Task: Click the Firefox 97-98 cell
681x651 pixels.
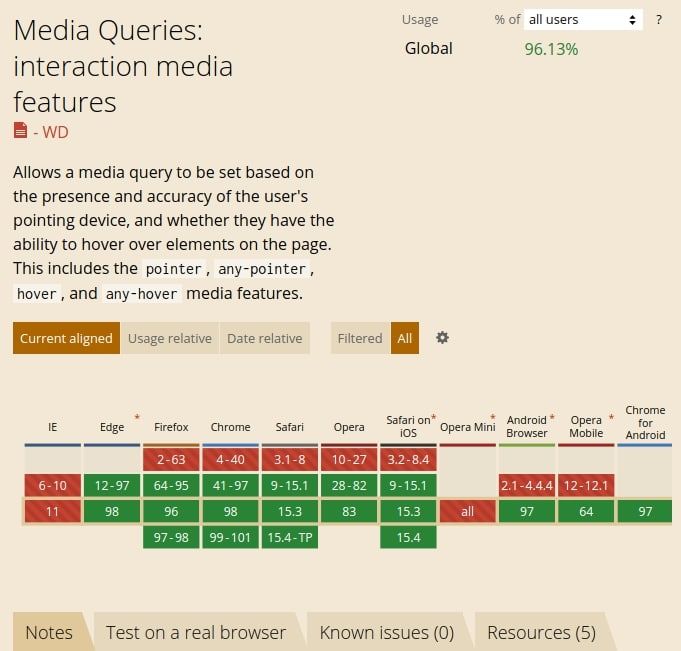Action: tap(171, 537)
